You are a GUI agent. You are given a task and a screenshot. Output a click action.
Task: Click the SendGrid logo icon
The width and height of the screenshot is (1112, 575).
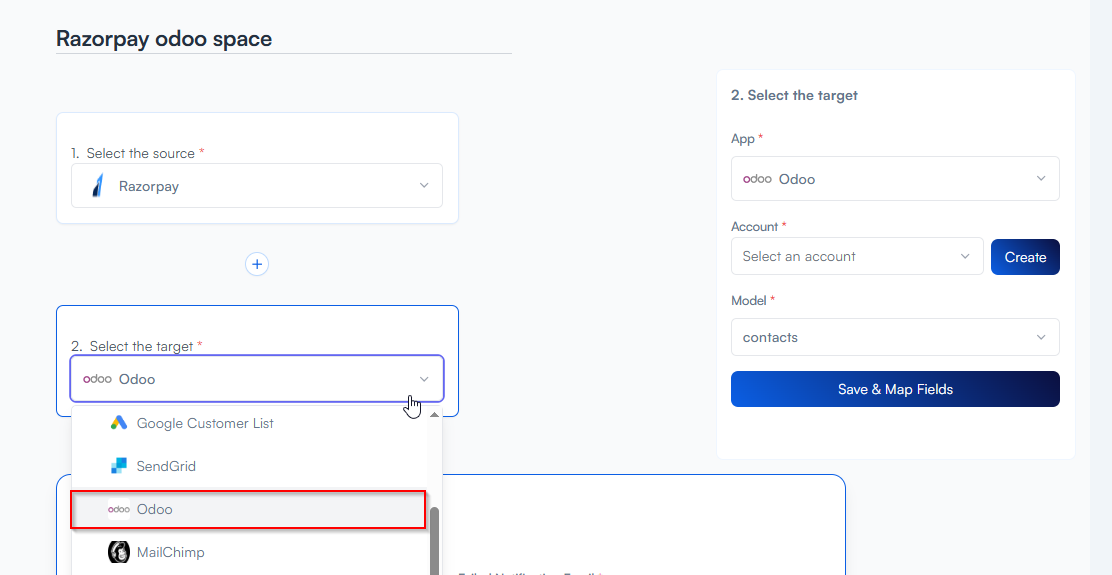119,466
